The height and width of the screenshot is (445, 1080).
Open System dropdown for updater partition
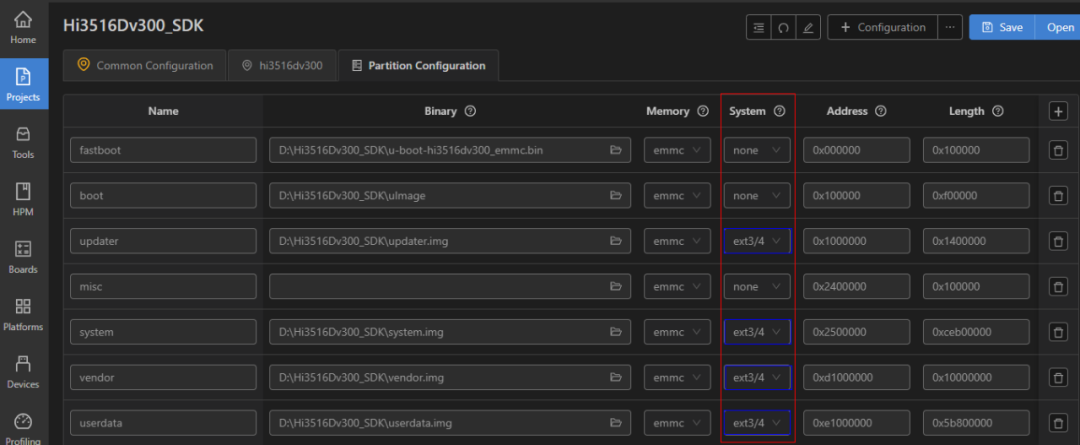(757, 241)
